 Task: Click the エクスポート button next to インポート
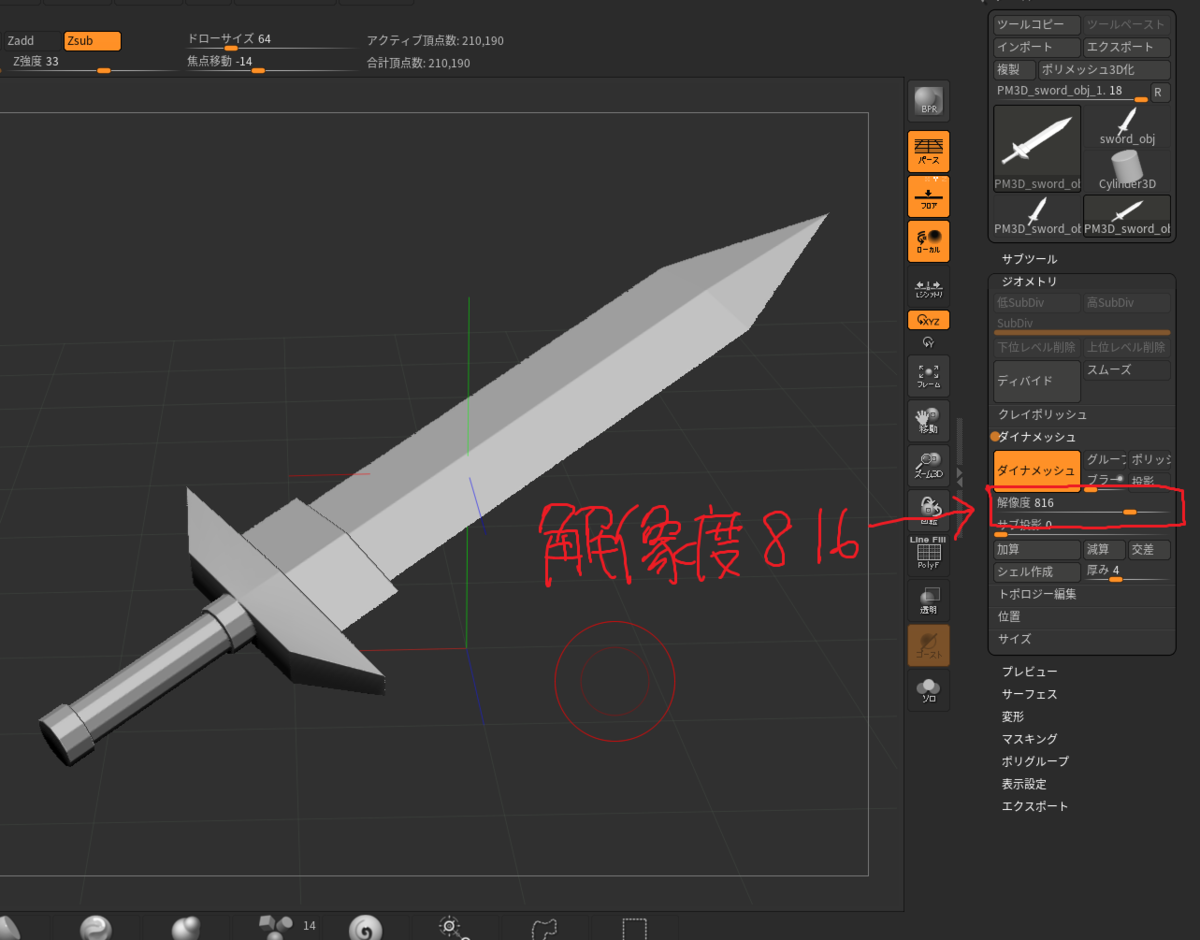(x=1127, y=47)
